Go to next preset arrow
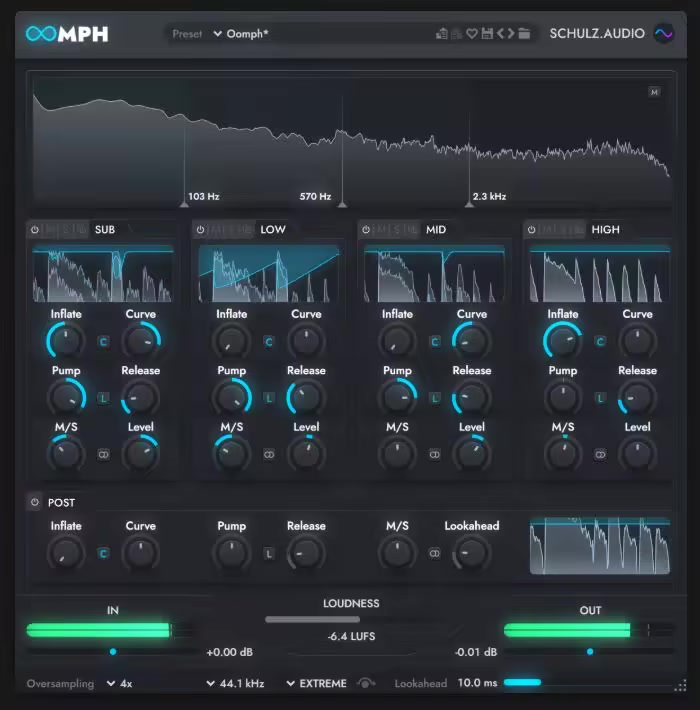This screenshot has width=700, height=710. (x=510, y=34)
